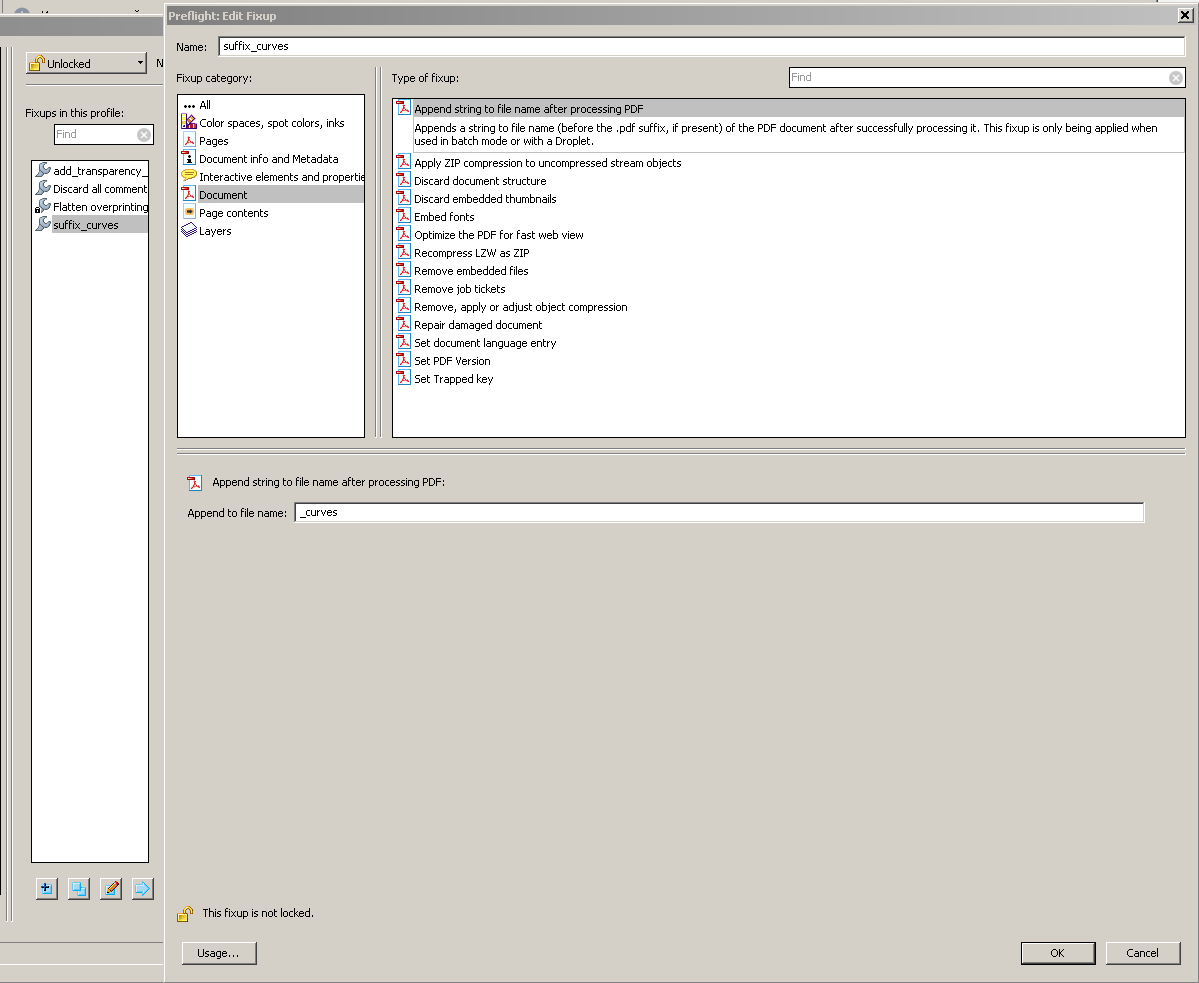The height and width of the screenshot is (983, 1199).
Task: Click the PDF icon of Embed fonts
Action: pyautogui.click(x=403, y=216)
